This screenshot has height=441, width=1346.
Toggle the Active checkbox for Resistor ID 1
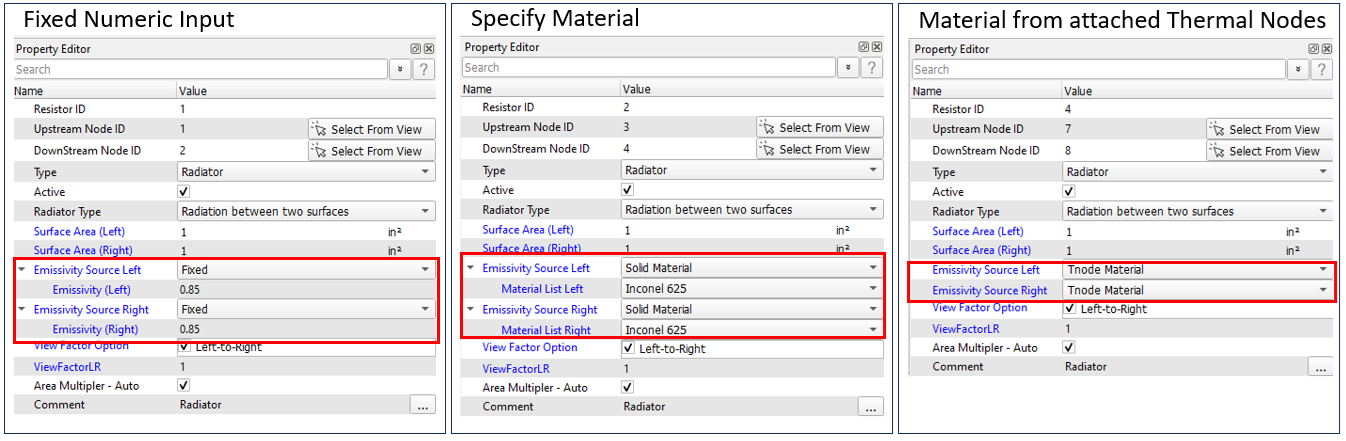point(184,191)
